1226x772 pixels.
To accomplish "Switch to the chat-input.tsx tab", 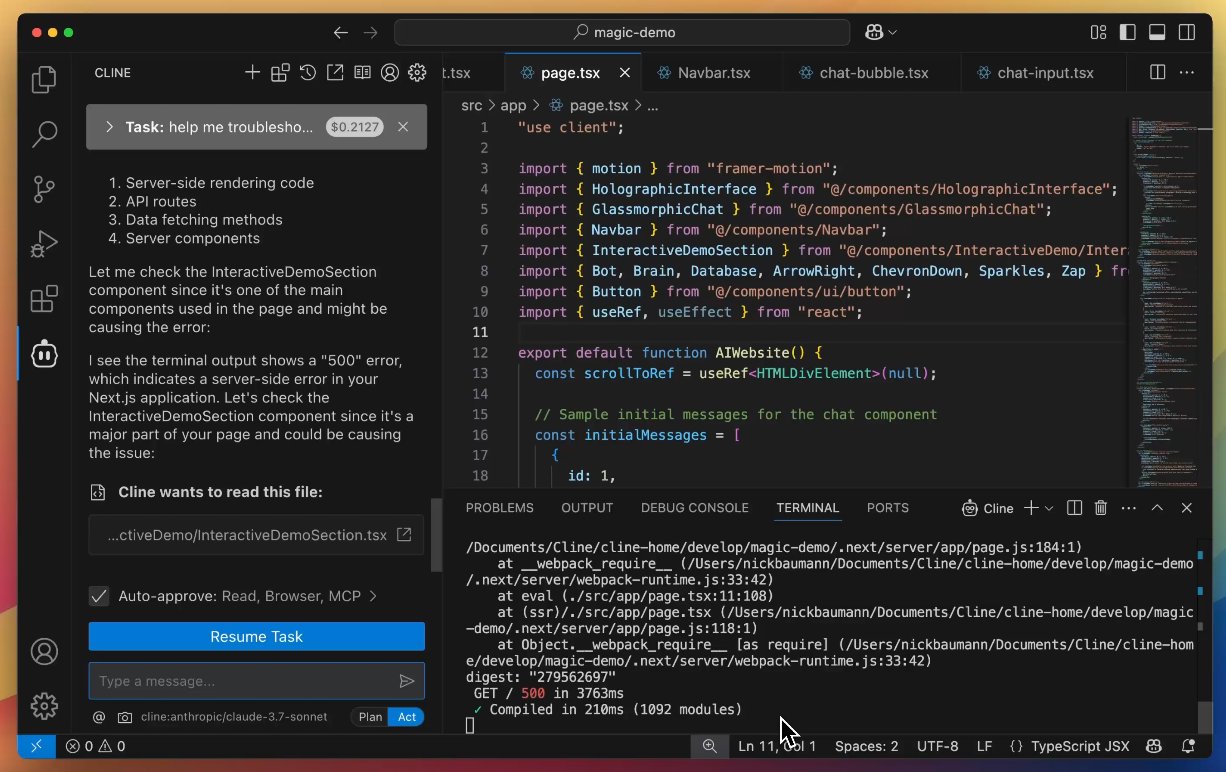I will [x=1045, y=73].
